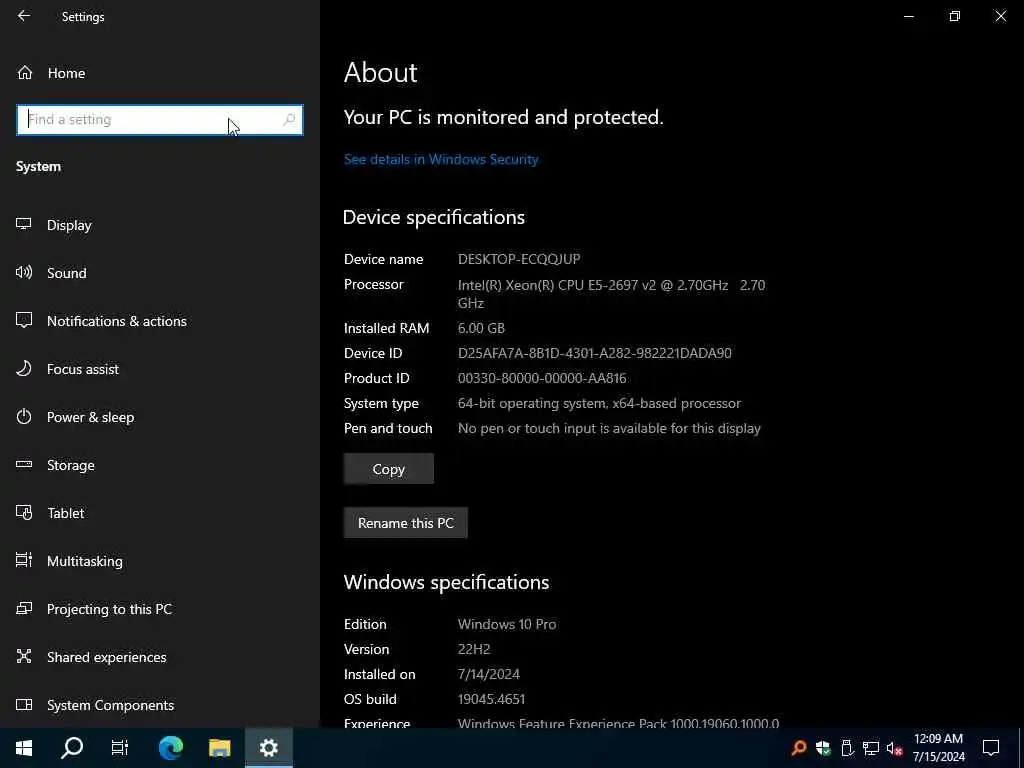Click the Power & sleep icon
The image size is (1024, 768).
point(24,417)
